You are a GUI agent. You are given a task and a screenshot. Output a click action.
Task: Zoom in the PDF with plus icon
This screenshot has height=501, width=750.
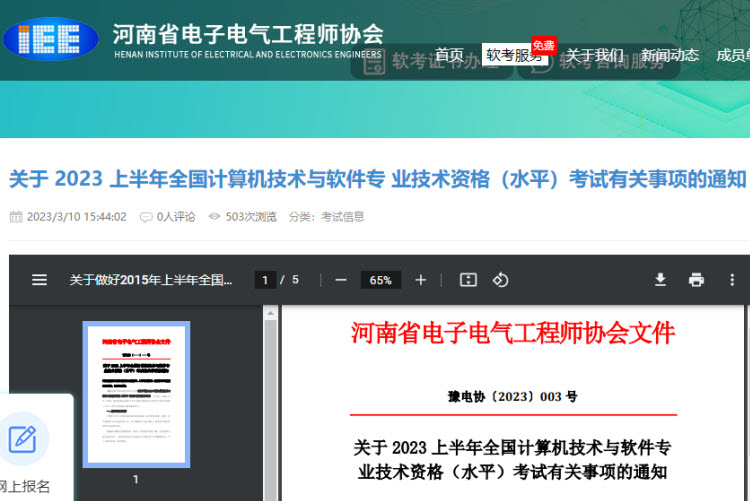420,280
